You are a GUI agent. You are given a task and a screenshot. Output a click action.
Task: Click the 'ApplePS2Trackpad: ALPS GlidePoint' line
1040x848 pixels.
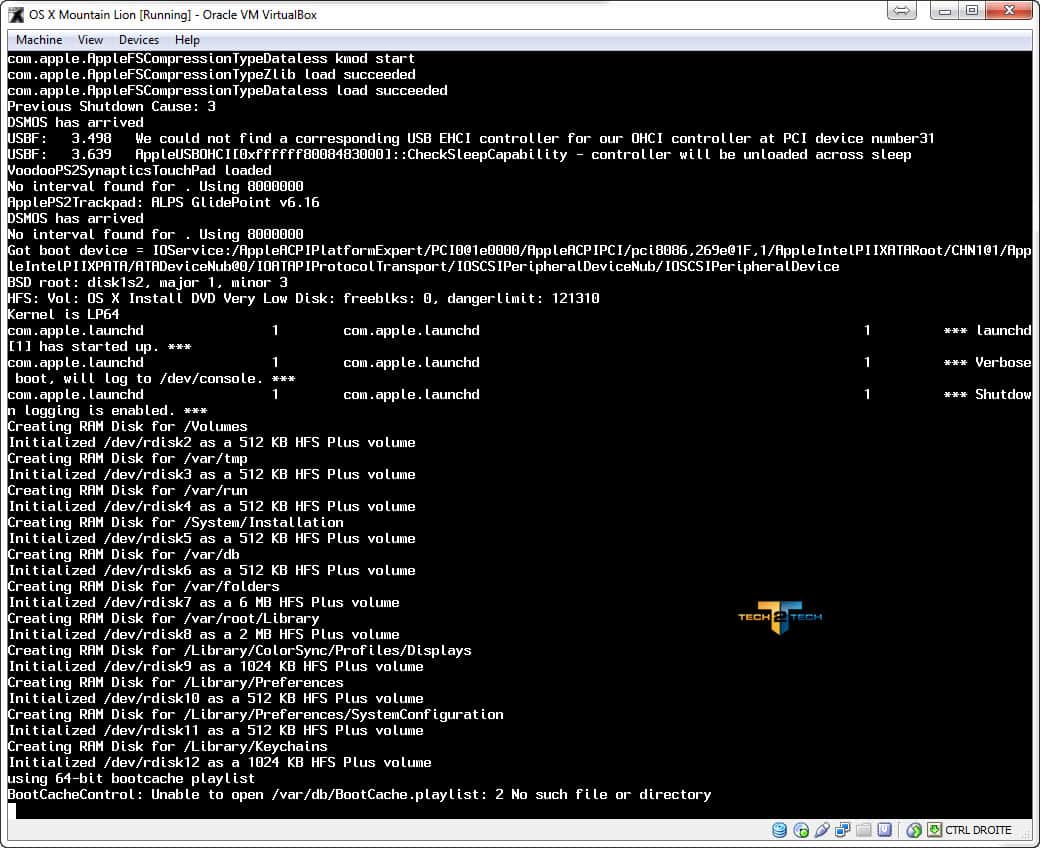[x=163, y=202]
